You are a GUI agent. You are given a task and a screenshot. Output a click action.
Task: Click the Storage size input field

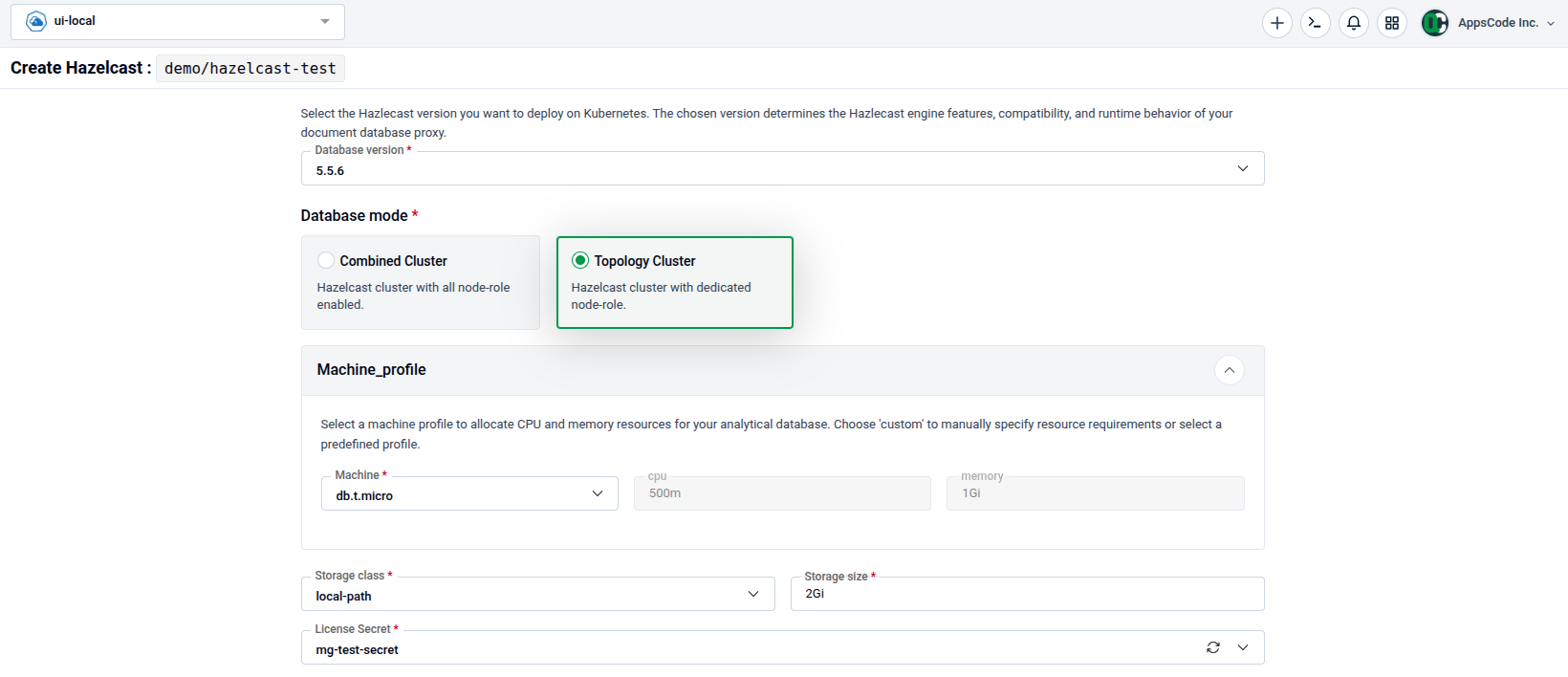point(1027,594)
